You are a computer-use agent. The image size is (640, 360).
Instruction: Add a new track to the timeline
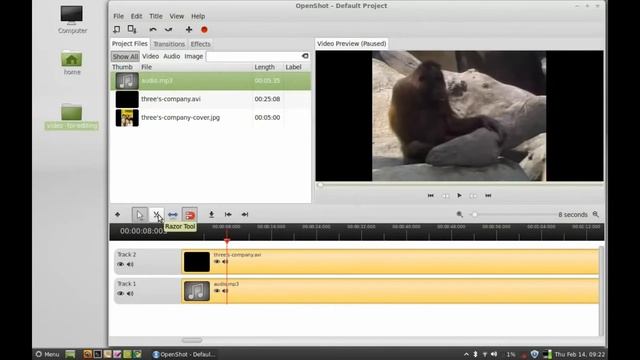pos(118,214)
